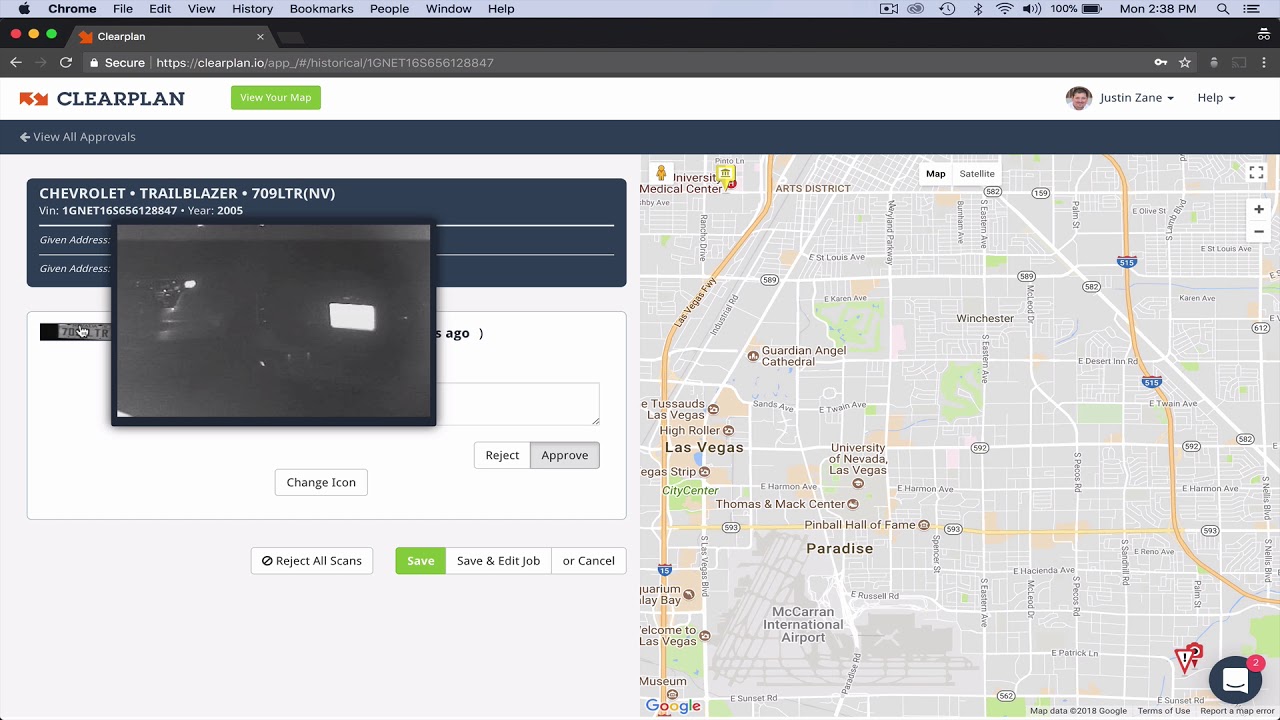Switch map to Map view
This screenshot has height=720, width=1280.
click(935, 174)
